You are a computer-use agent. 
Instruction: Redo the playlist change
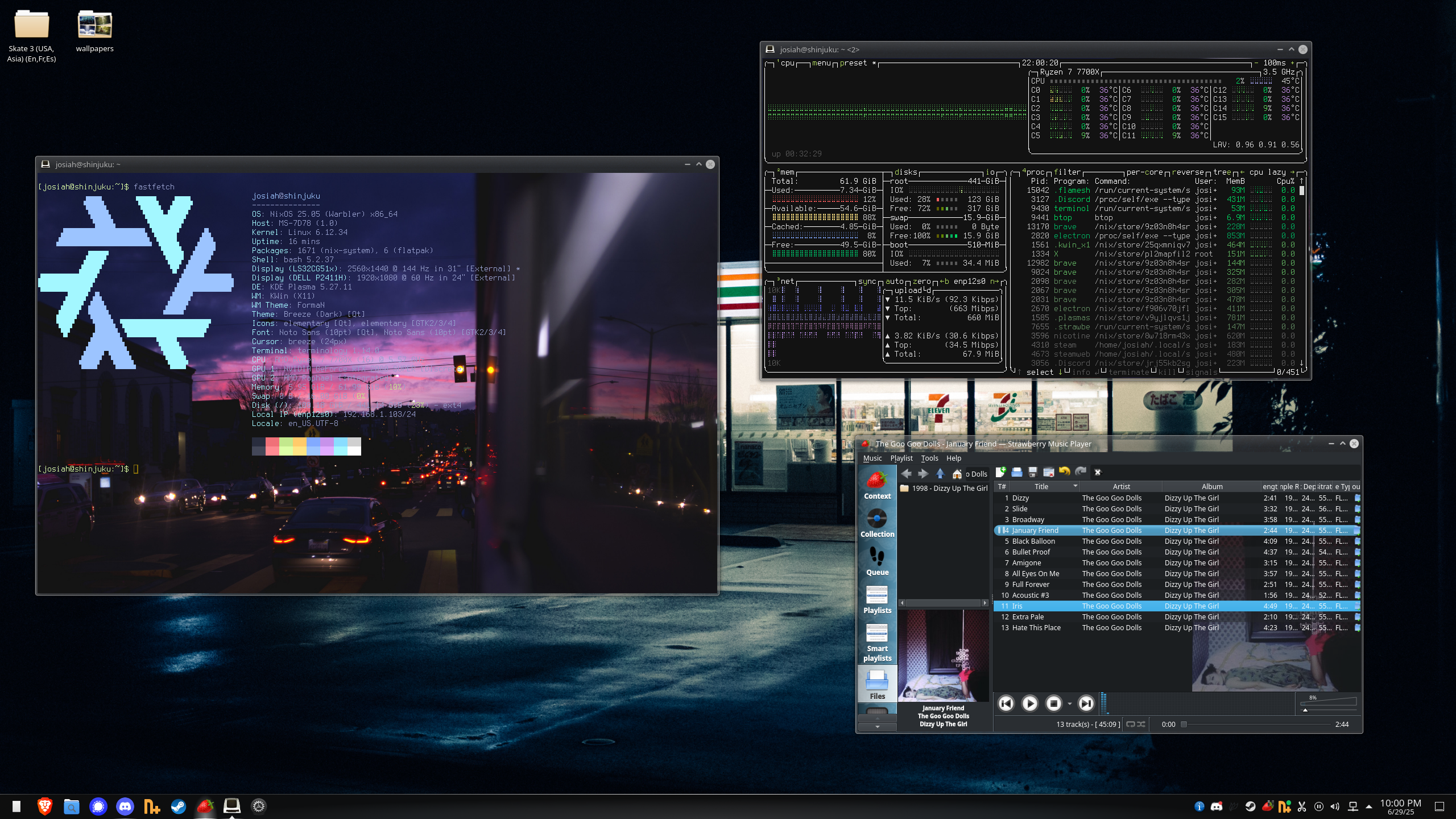(x=1081, y=472)
